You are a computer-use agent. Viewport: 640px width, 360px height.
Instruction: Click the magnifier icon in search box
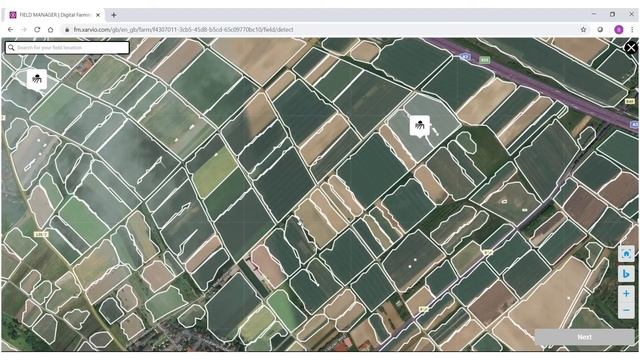point(11,48)
